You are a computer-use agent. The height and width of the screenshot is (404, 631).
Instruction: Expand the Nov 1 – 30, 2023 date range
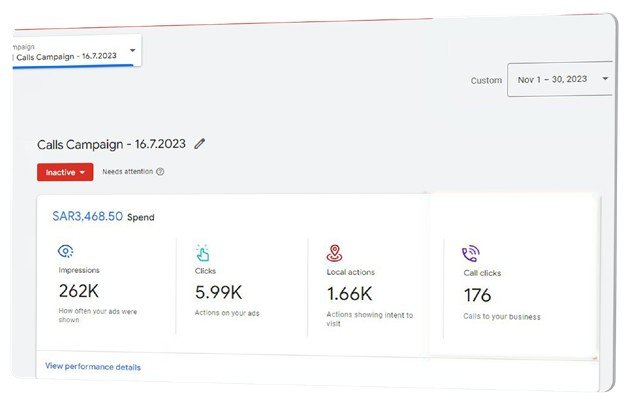(560, 79)
